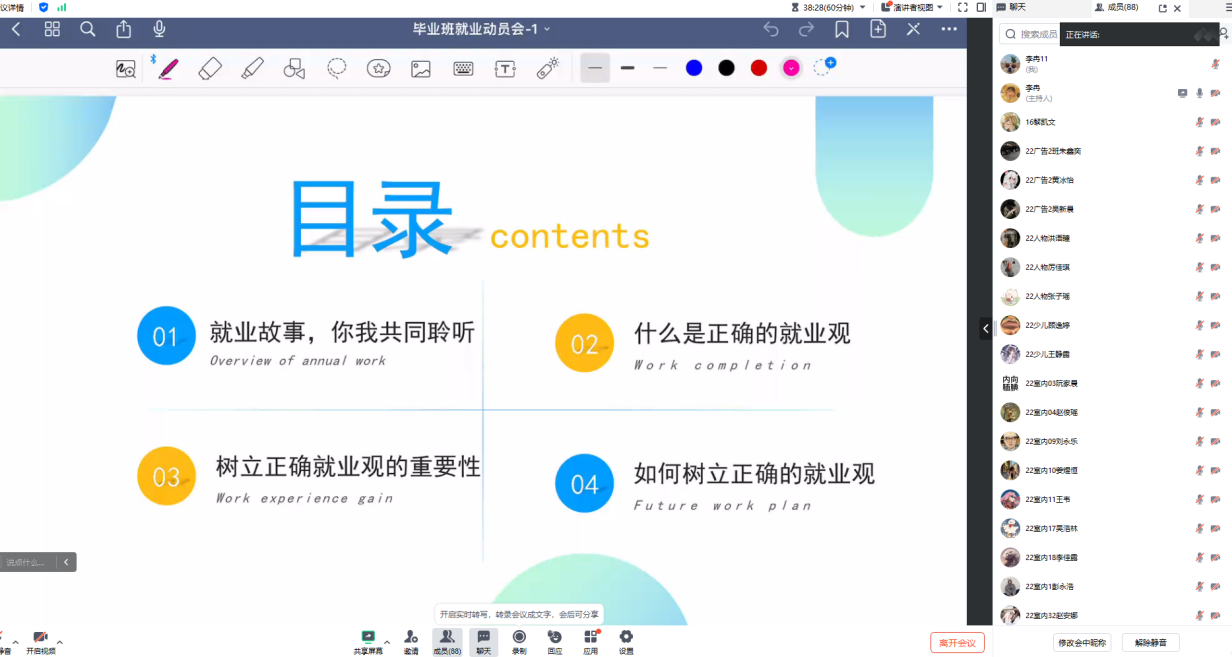Bookmark the current page
Viewport: 1232px width, 657px height.
pos(842,29)
